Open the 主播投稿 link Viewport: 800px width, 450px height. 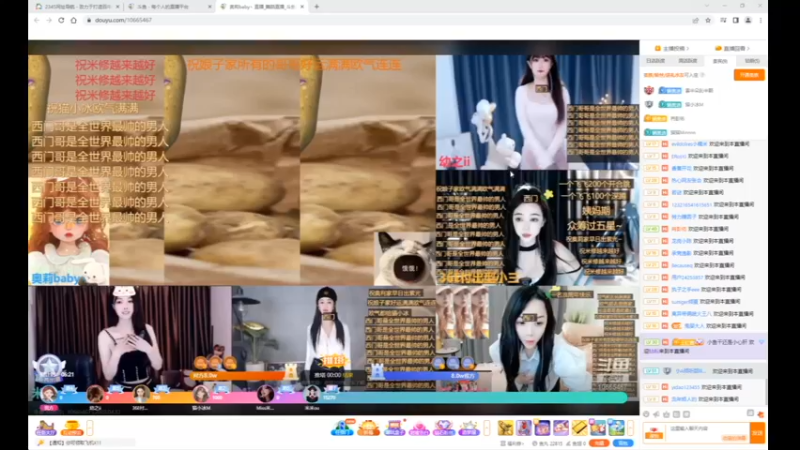point(672,48)
